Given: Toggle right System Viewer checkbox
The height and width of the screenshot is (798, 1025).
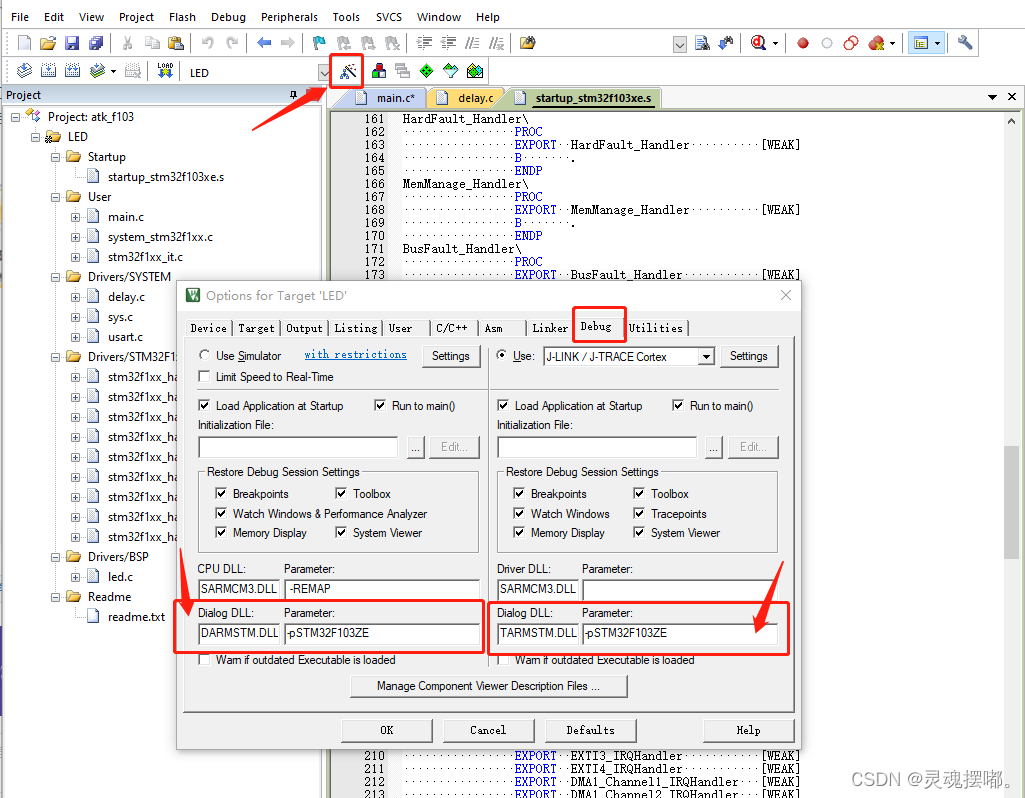Looking at the screenshot, I should point(639,533).
